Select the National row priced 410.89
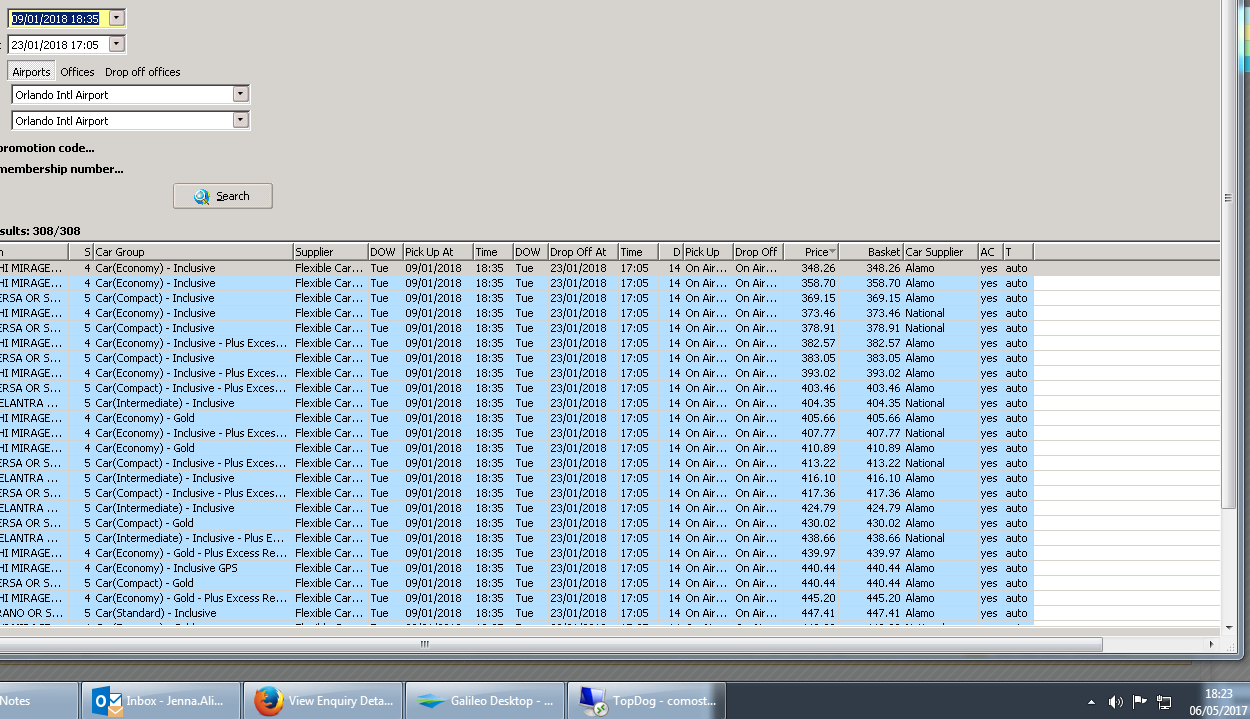Screen dimensions: 1250x719 tap(516, 448)
